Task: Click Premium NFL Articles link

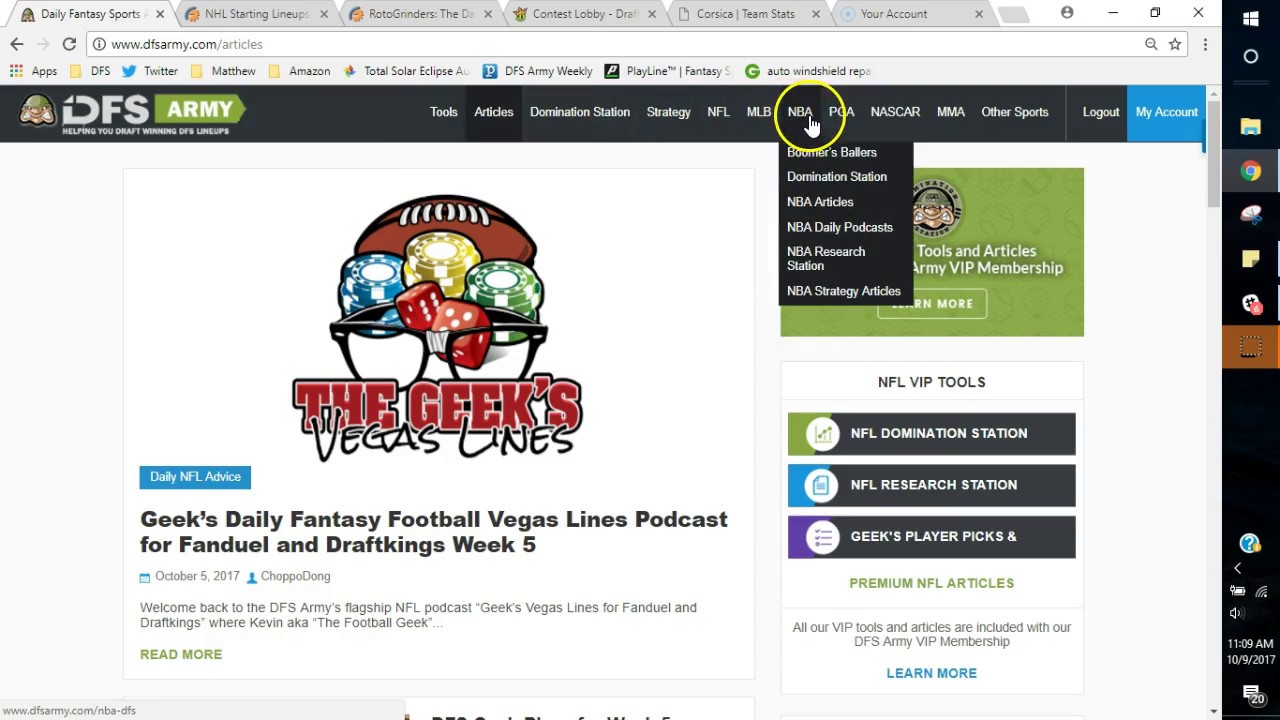Action: point(932,583)
